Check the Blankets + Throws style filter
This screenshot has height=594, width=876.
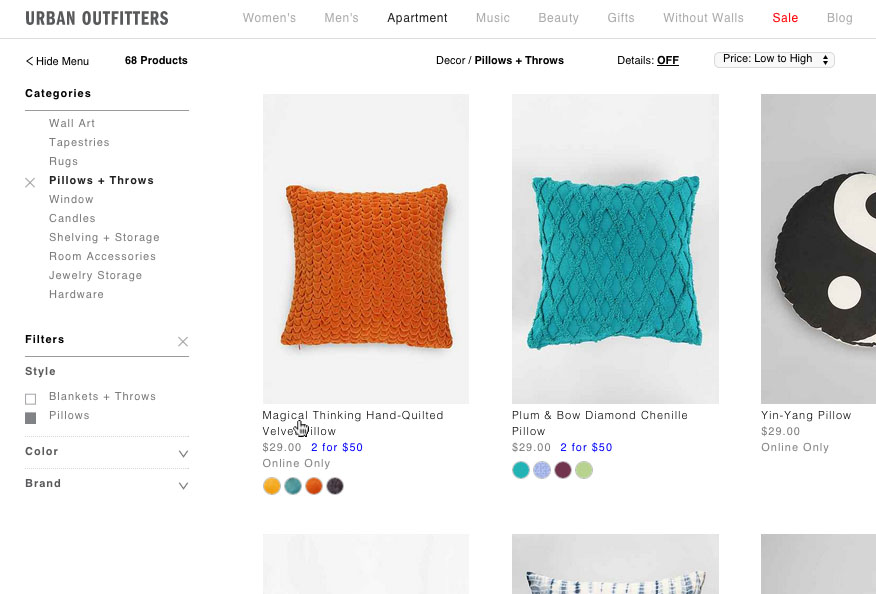(30, 397)
